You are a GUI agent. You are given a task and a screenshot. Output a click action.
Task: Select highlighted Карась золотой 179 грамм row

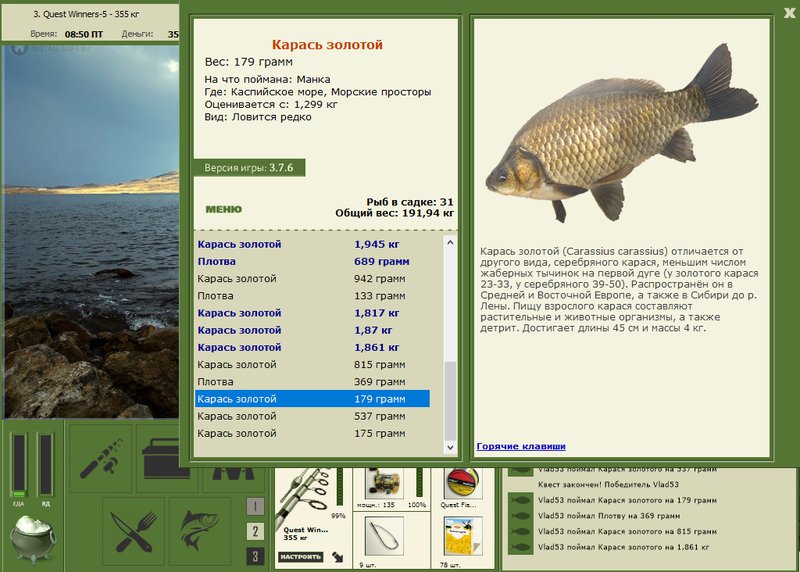click(312, 399)
